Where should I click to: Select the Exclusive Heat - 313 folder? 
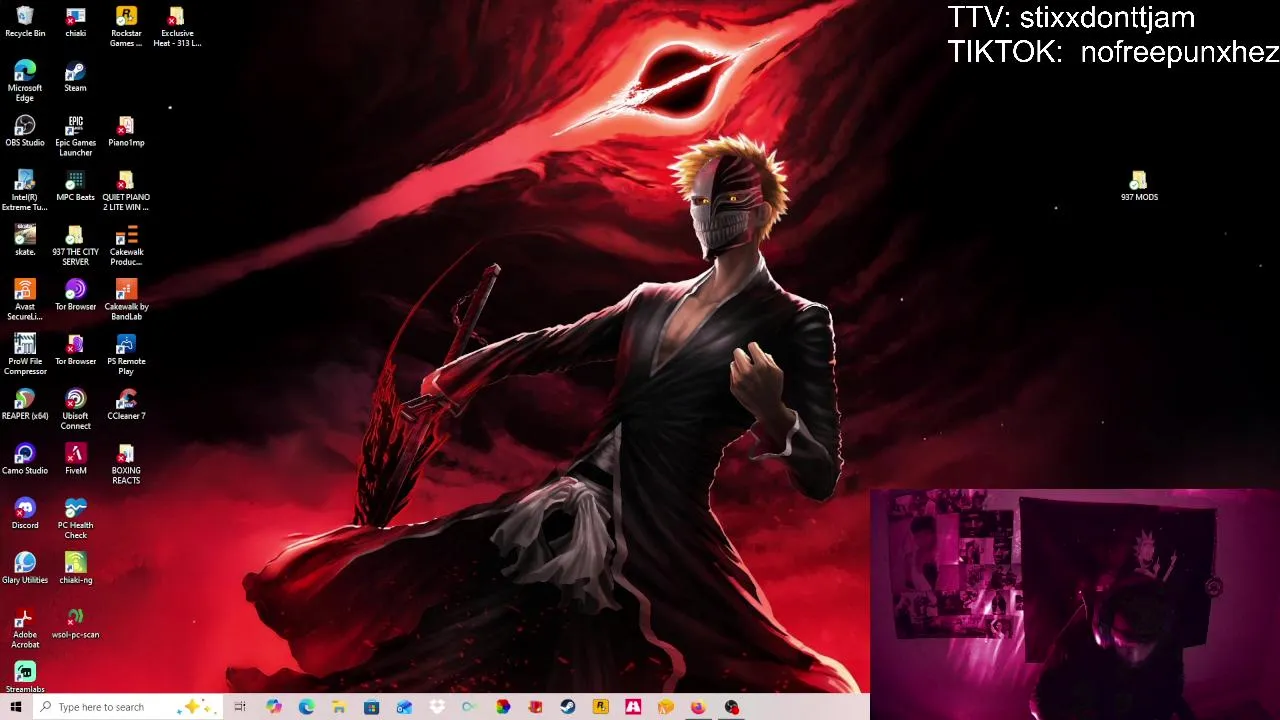(177, 27)
